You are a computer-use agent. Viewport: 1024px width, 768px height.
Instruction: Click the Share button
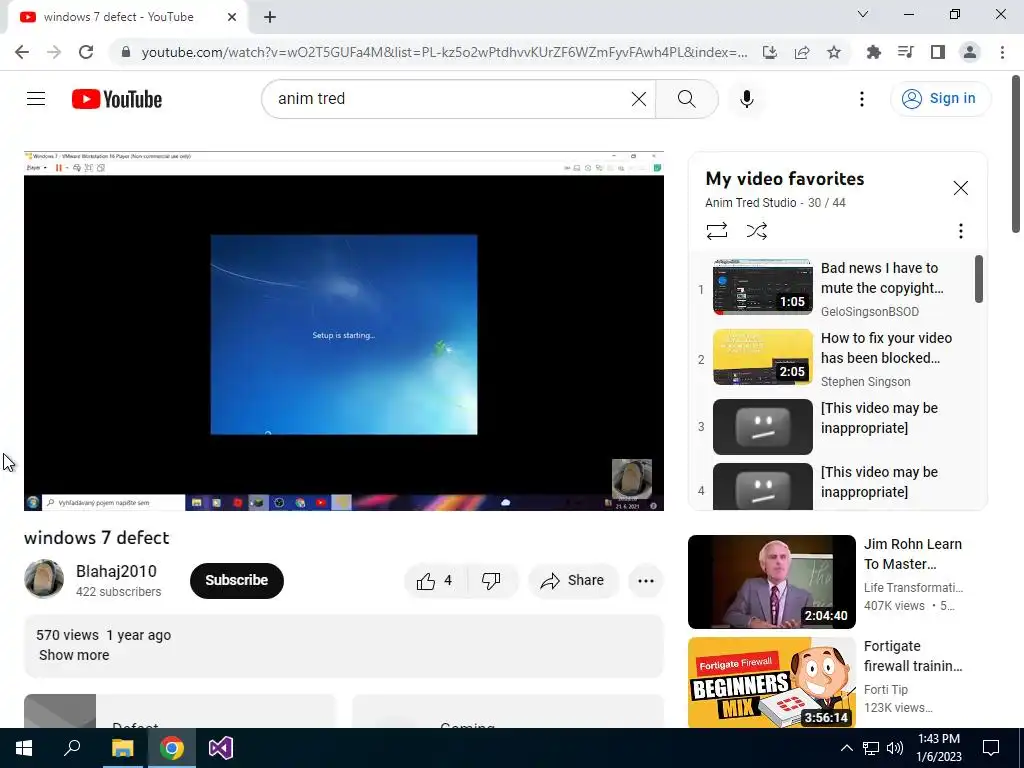point(573,580)
